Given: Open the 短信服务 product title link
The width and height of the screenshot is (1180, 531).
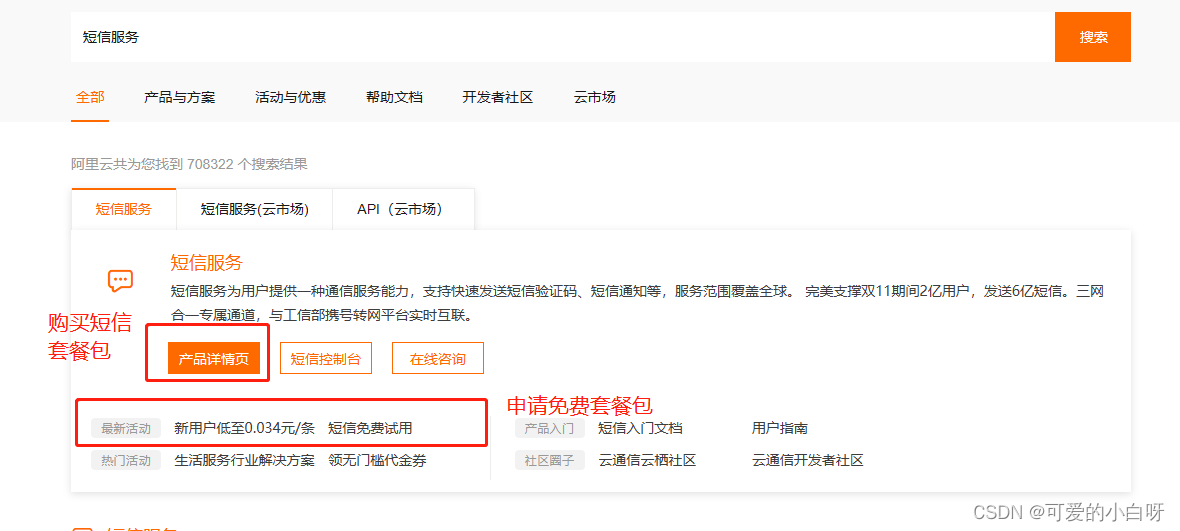Looking at the screenshot, I should point(207,262).
